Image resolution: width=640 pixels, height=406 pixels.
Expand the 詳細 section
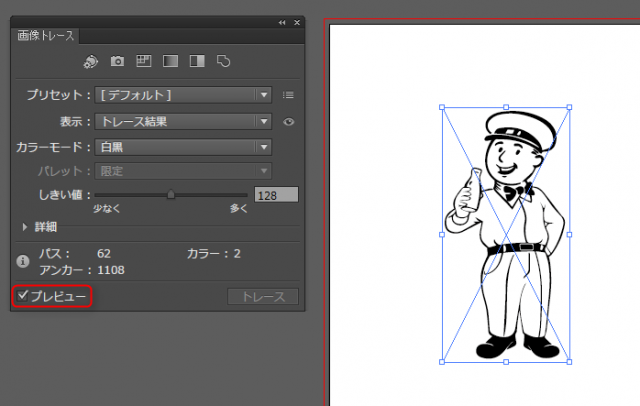[26, 227]
